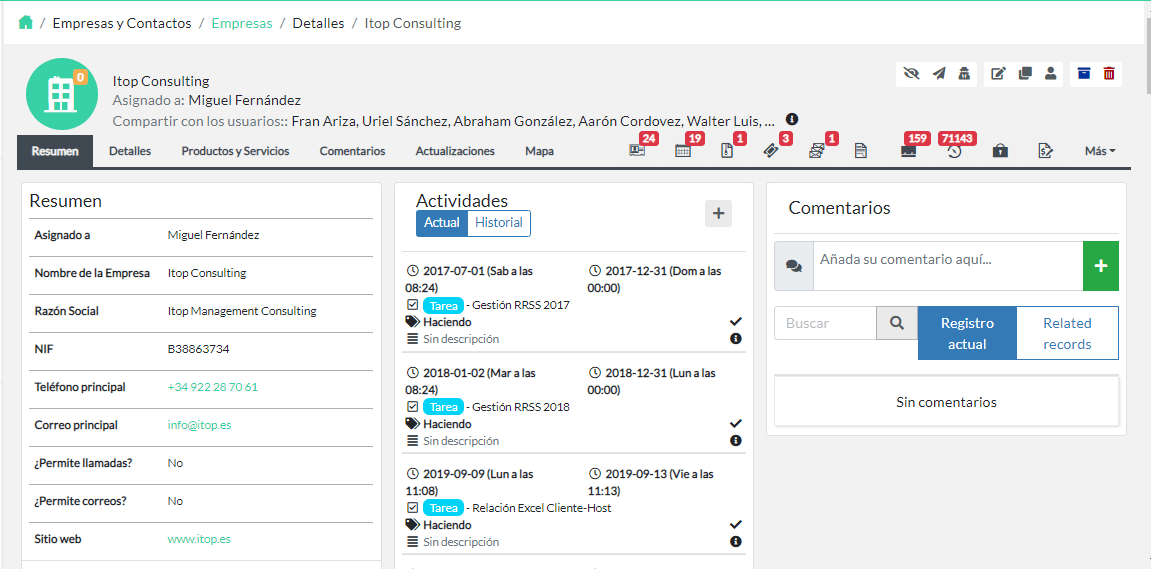This screenshot has width=1151, height=569.
Task: Click the edit record pencil icon
Action: (997, 74)
